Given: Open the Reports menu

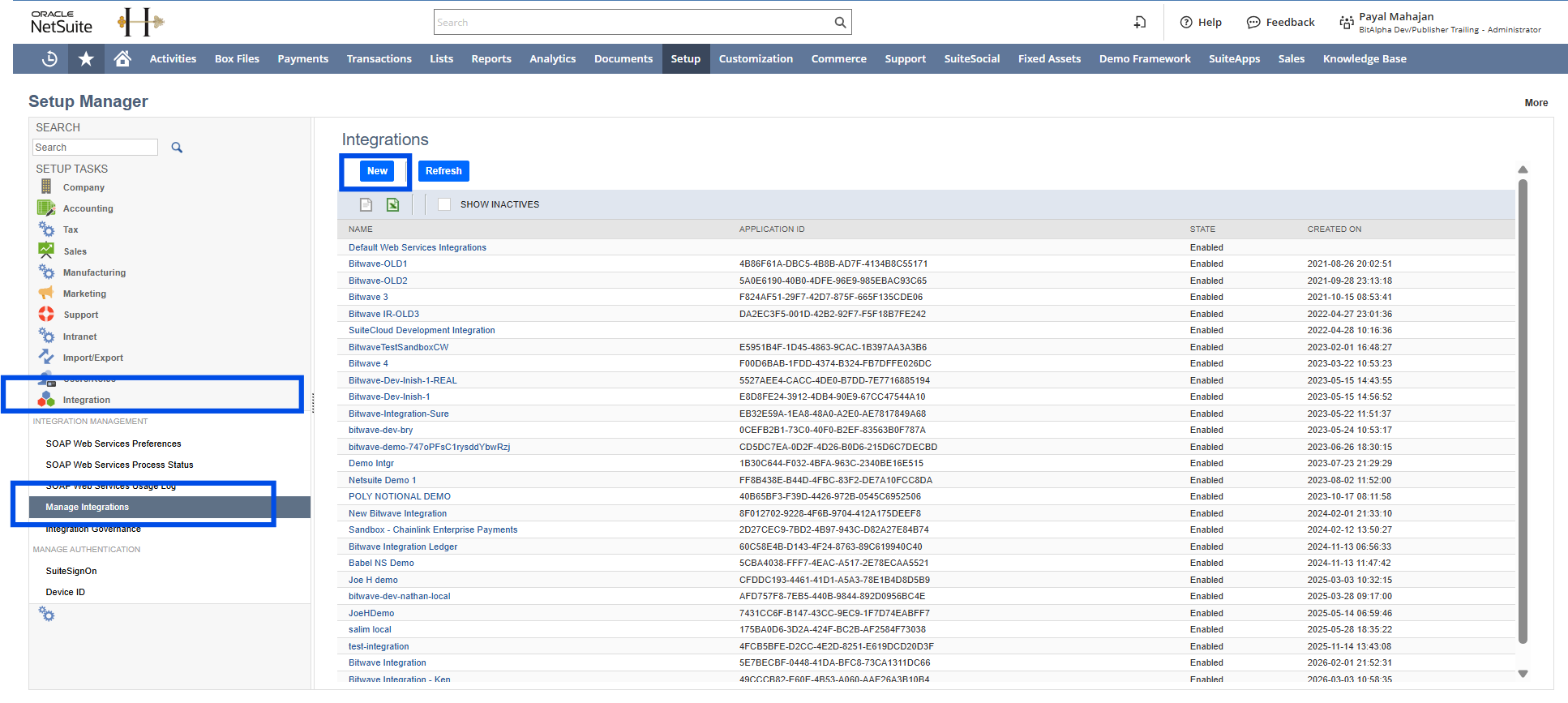Looking at the screenshot, I should [491, 58].
